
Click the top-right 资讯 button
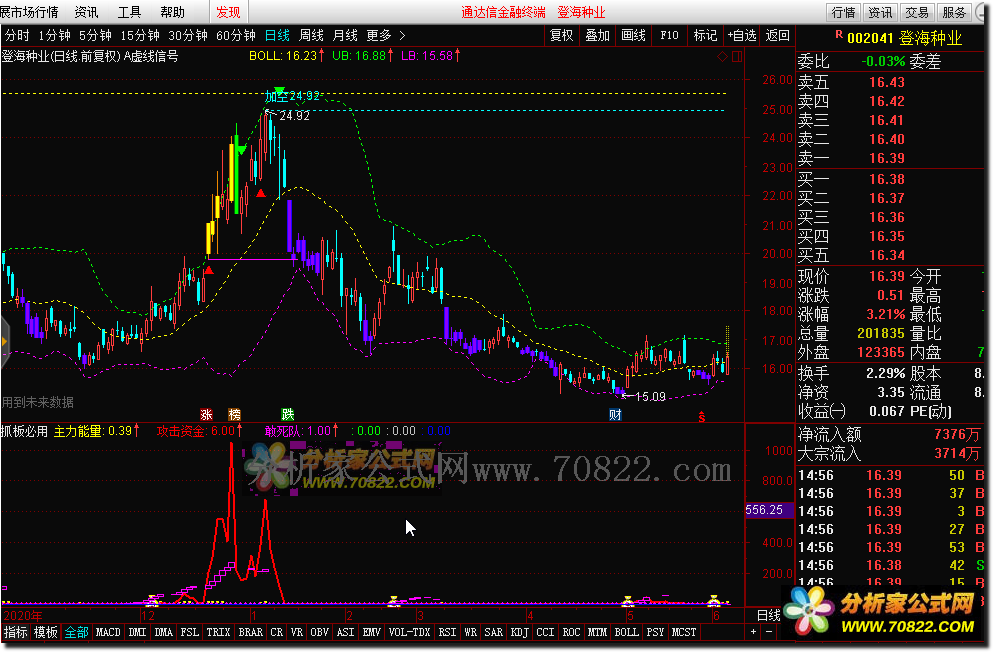coord(880,12)
